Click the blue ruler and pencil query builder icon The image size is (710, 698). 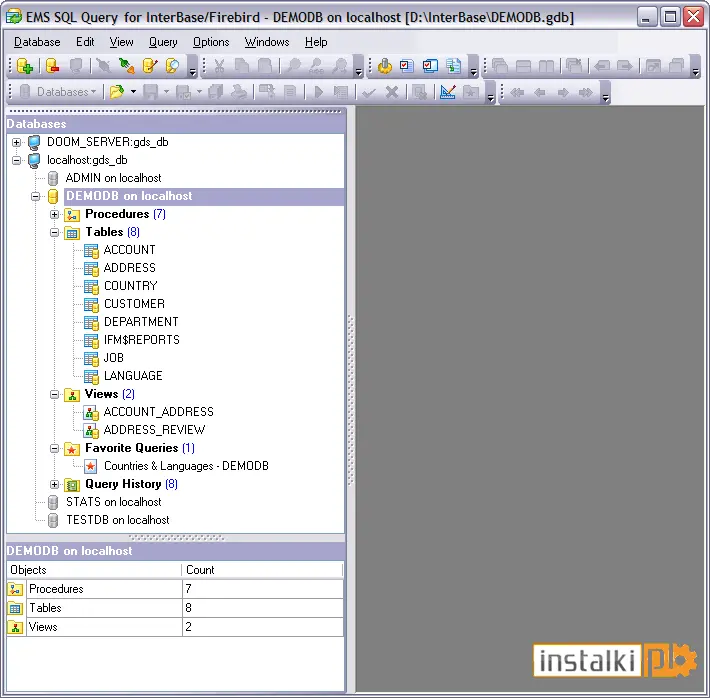(448, 92)
